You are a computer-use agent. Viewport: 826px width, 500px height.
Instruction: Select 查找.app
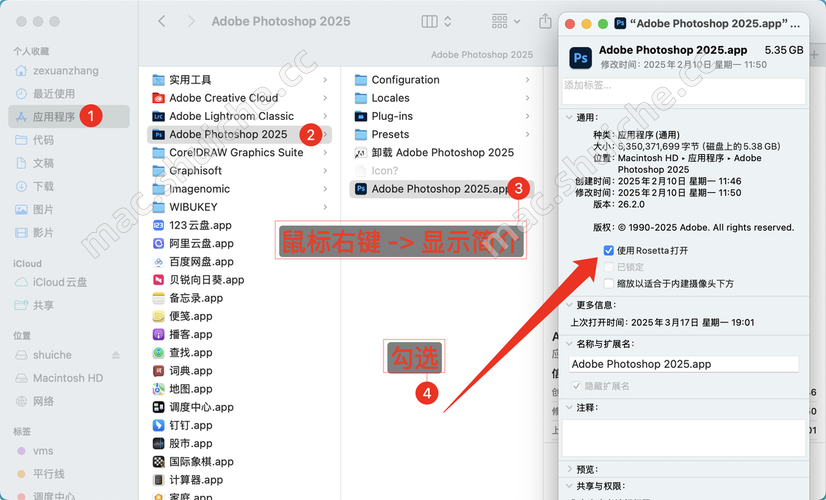(239, 352)
